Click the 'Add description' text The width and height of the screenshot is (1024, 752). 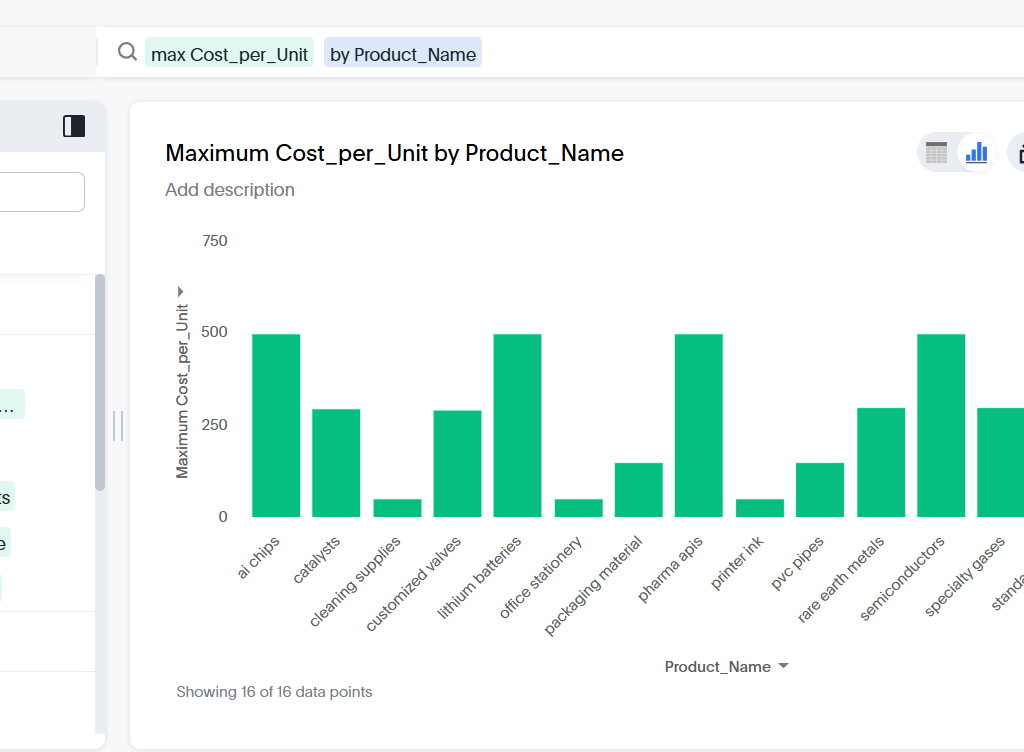[x=230, y=190]
